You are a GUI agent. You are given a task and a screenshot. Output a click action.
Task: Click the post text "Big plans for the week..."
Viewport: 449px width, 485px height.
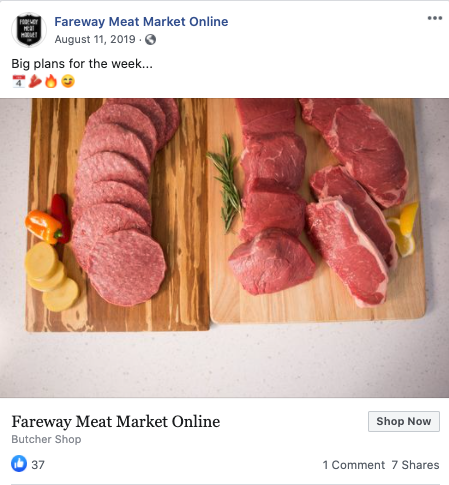[82, 63]
